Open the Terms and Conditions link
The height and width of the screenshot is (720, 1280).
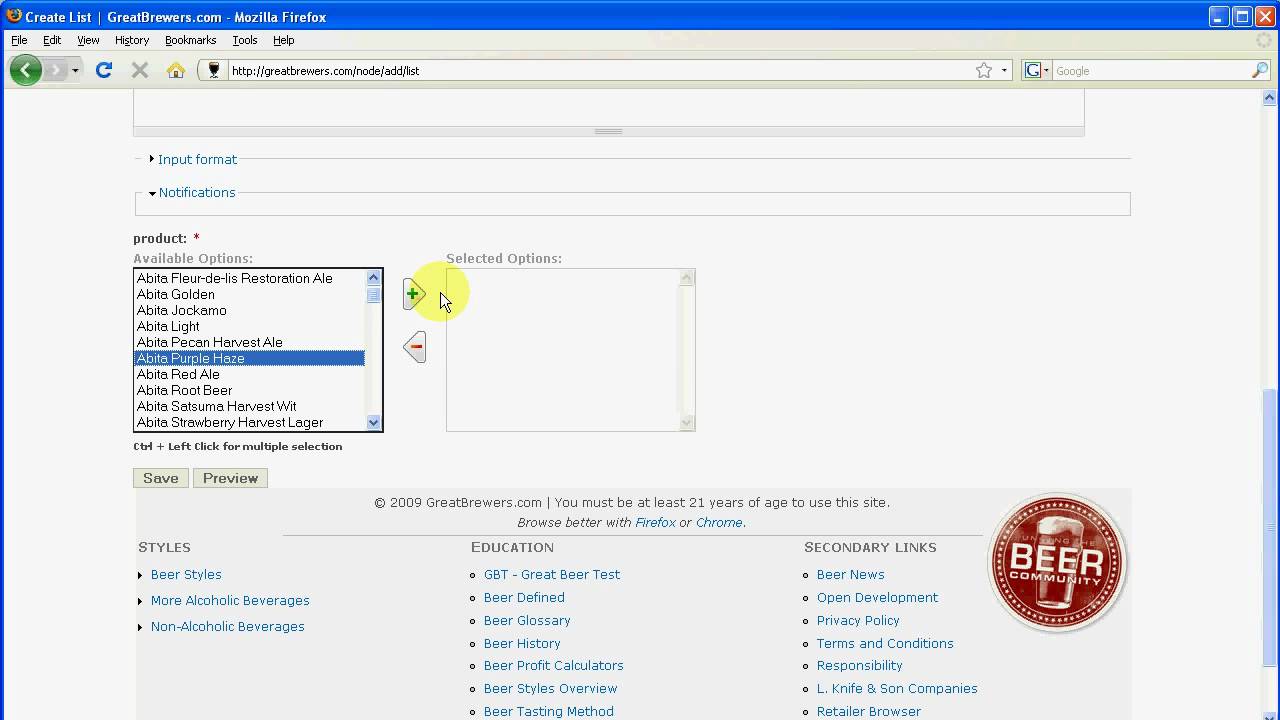click(x=885, y=643)
